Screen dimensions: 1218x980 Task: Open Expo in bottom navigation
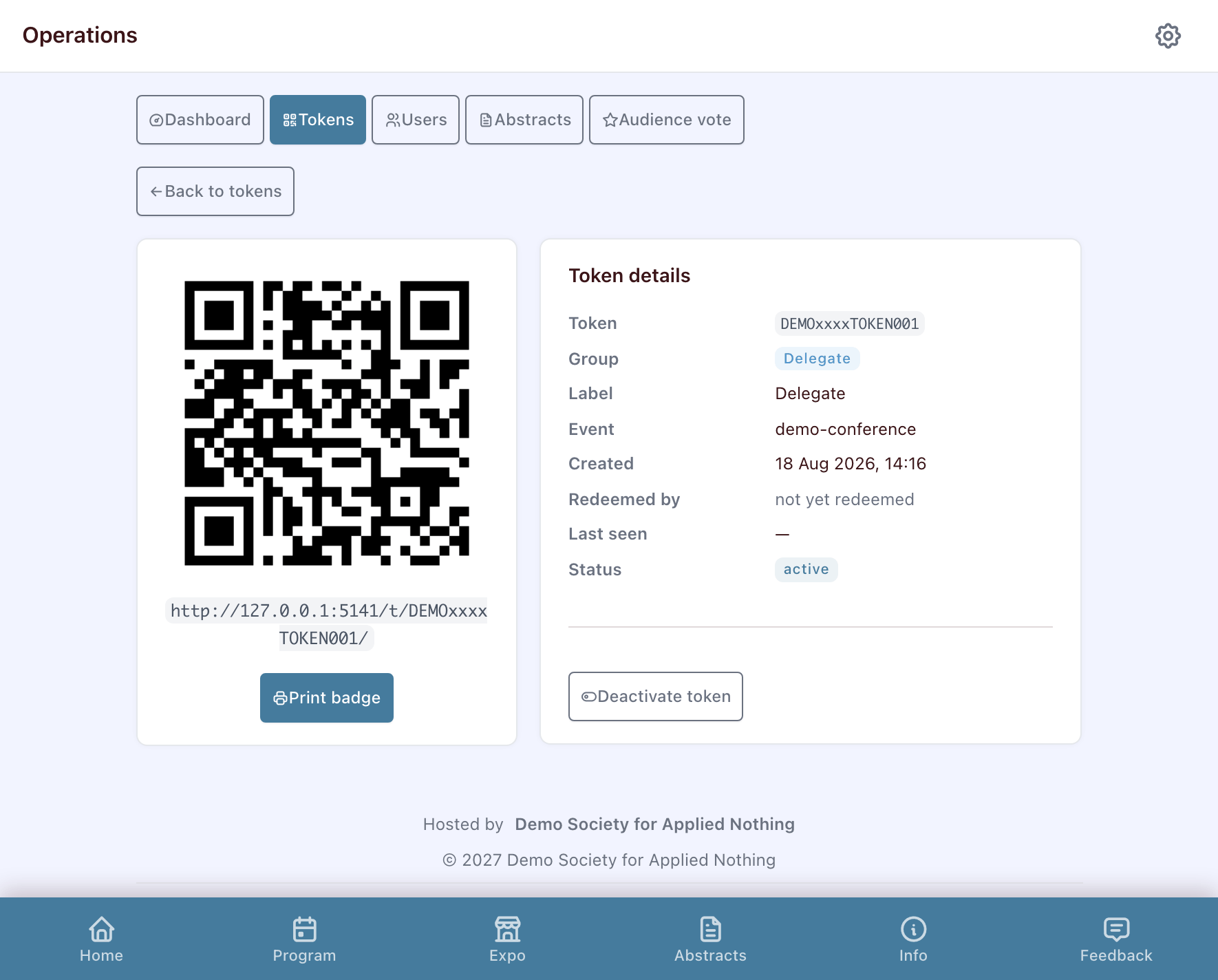click(508, 939)
